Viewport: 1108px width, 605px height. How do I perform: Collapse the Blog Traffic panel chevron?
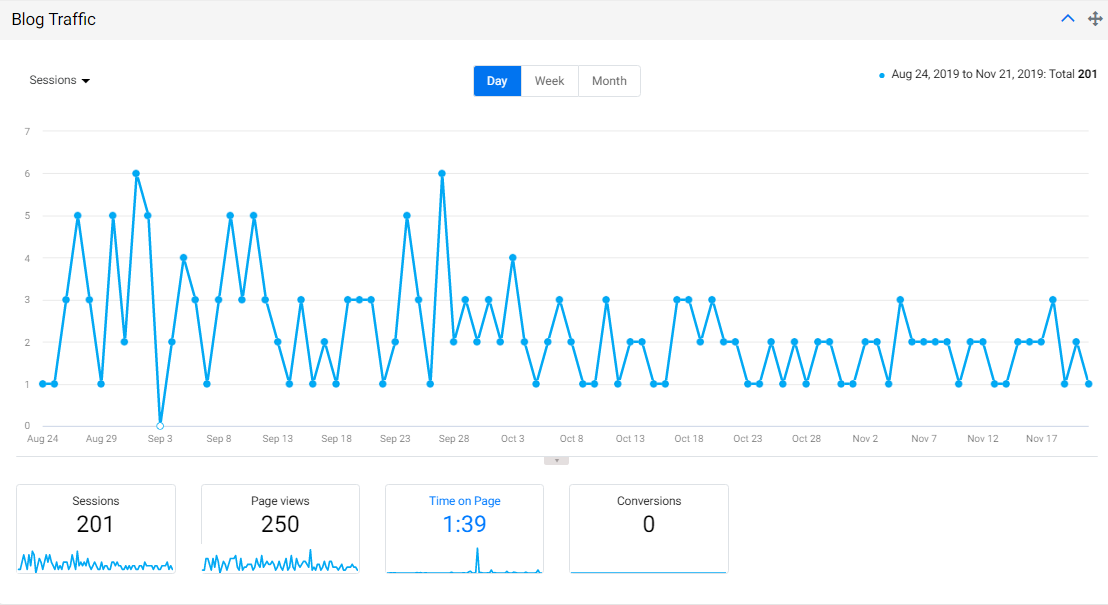coord(1068,19)
